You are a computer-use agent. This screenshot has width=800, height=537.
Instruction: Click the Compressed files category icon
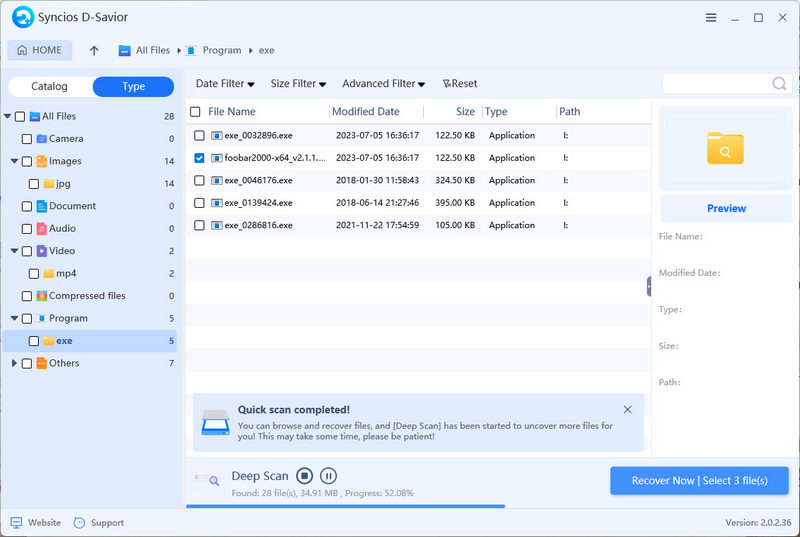click(x=42, y=296)
